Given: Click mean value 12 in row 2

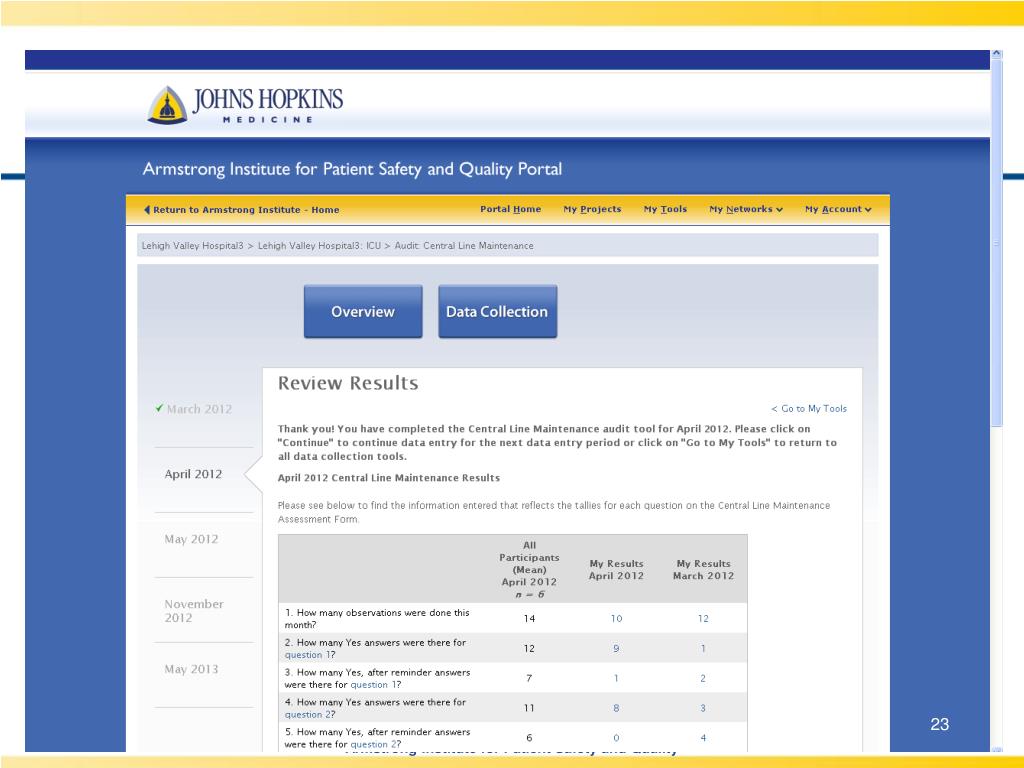Looking at the screenshot, I should [x=529, y=648].
